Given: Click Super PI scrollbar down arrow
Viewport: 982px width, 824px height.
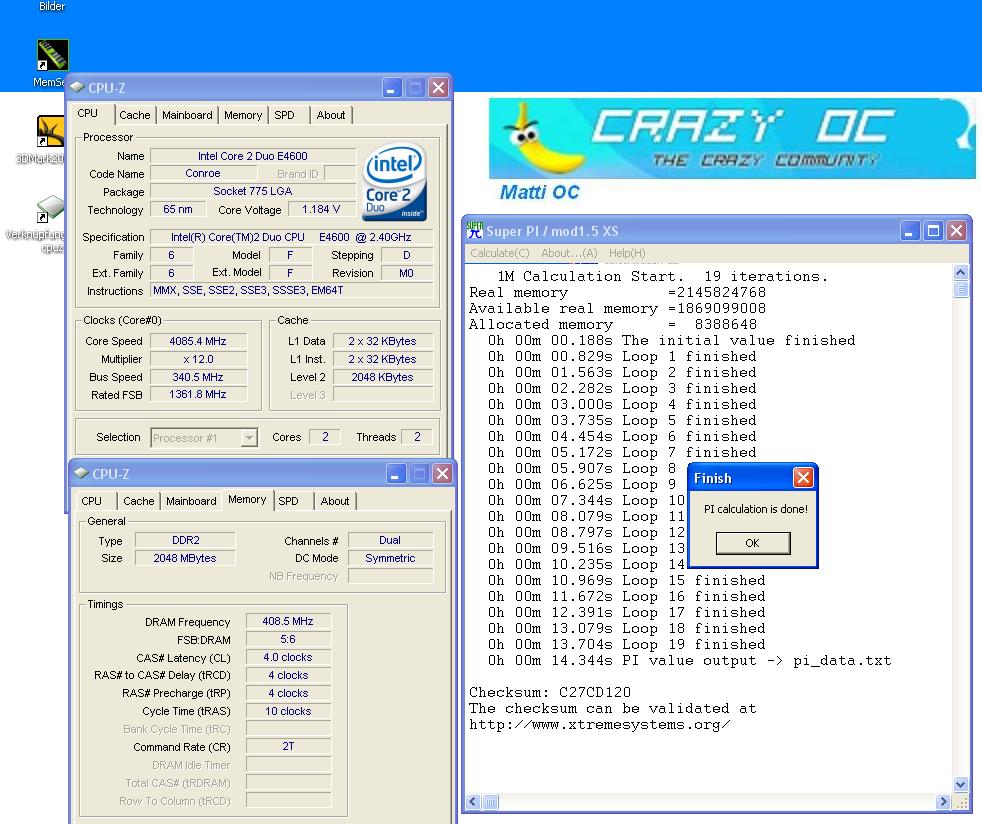Looking at the screenshot, I should pos(960,784).
